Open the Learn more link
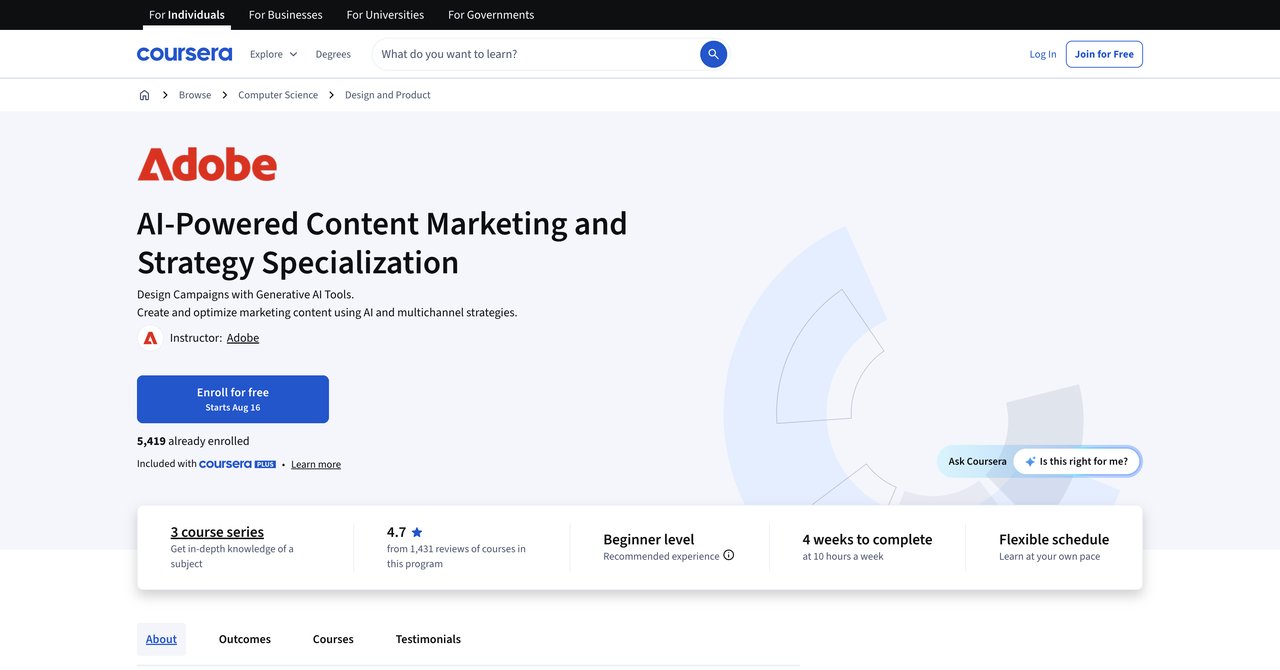Screen dimensions: 1280x670 coord(316,464)
